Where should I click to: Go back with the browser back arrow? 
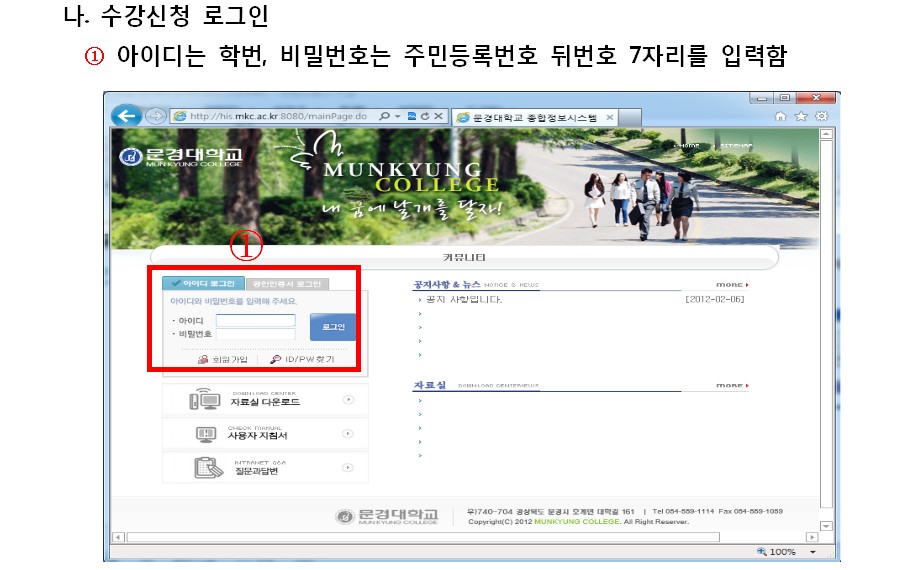pos(126,116)
